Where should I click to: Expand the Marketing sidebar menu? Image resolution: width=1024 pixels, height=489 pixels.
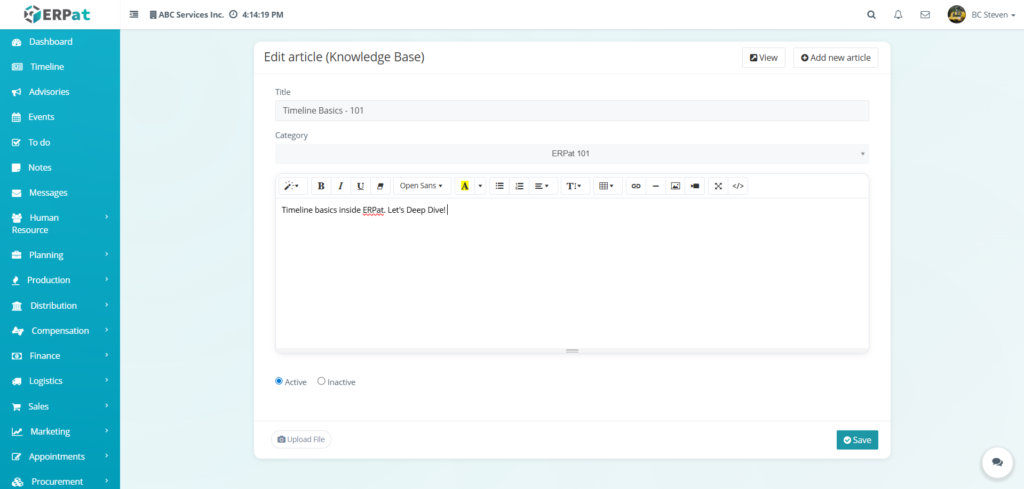coord(60,432)
